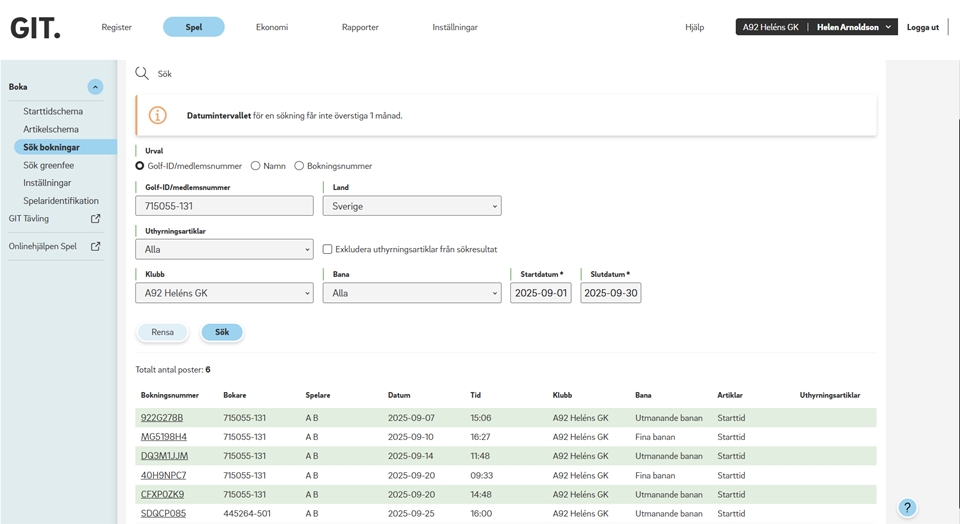Open the Uthyrningsartiklar dropdown
This screenshot has width=960, height=524.
(224, 249)
